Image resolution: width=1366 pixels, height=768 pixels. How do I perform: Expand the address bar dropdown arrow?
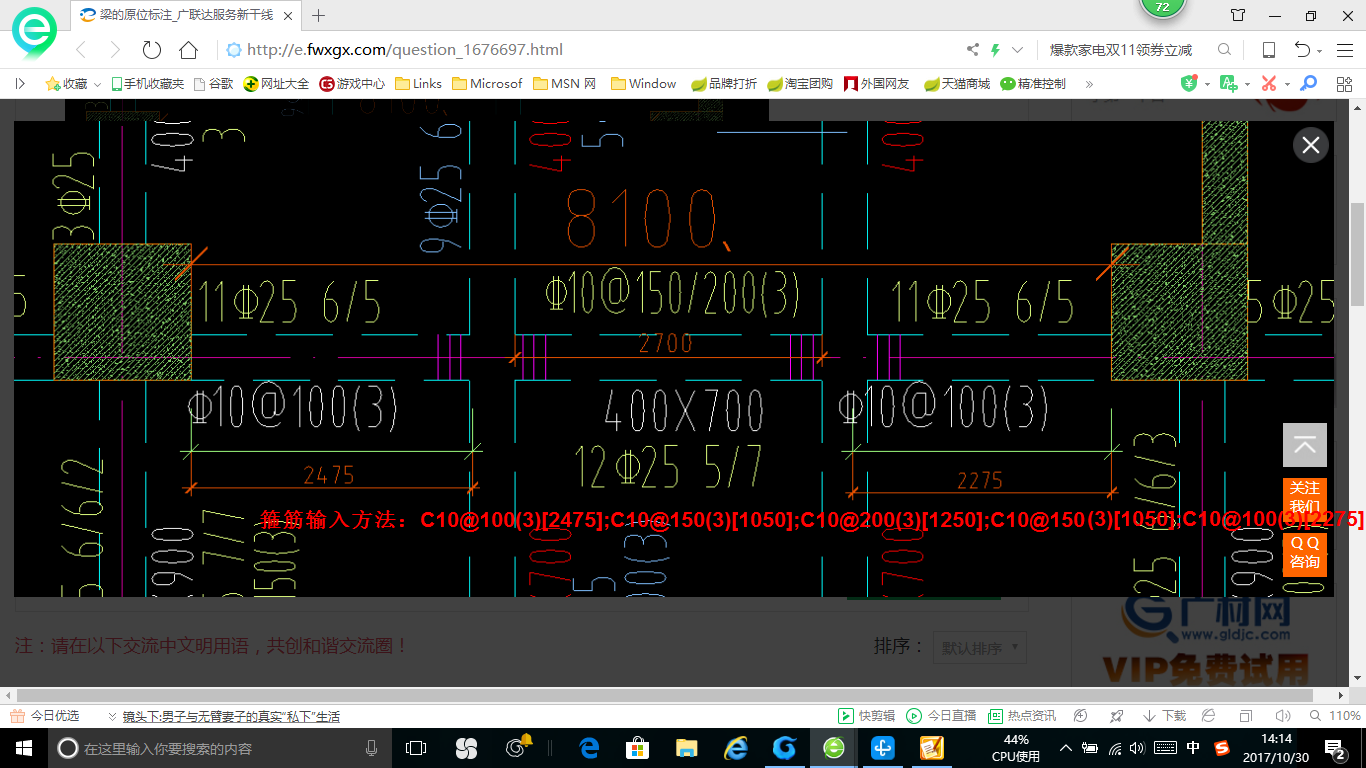pos(1018,50)
